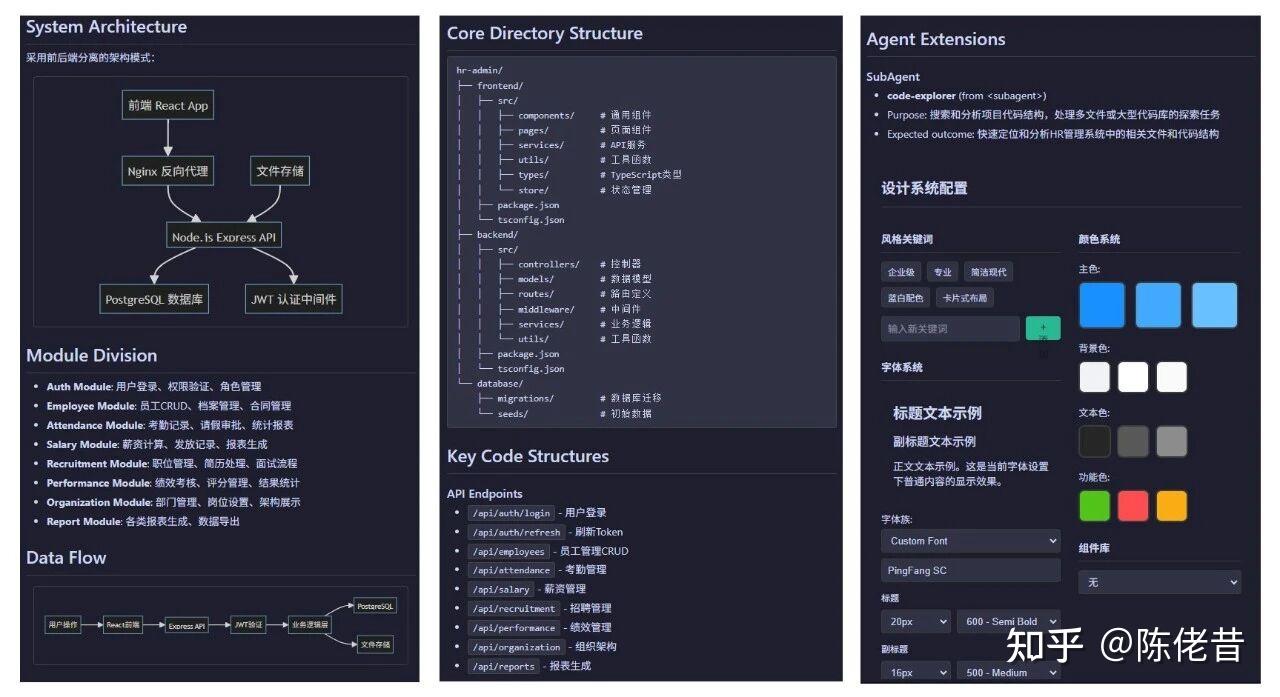Select the 企业级 style keyword tag
The width and height of the screenshot is (1280, 697).
click(x=900, y=272)
